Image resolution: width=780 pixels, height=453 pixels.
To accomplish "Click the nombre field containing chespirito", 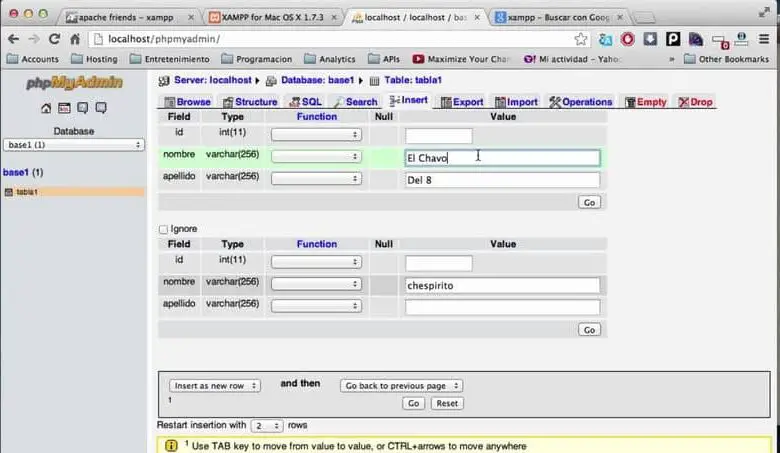I will coord(502,285).
